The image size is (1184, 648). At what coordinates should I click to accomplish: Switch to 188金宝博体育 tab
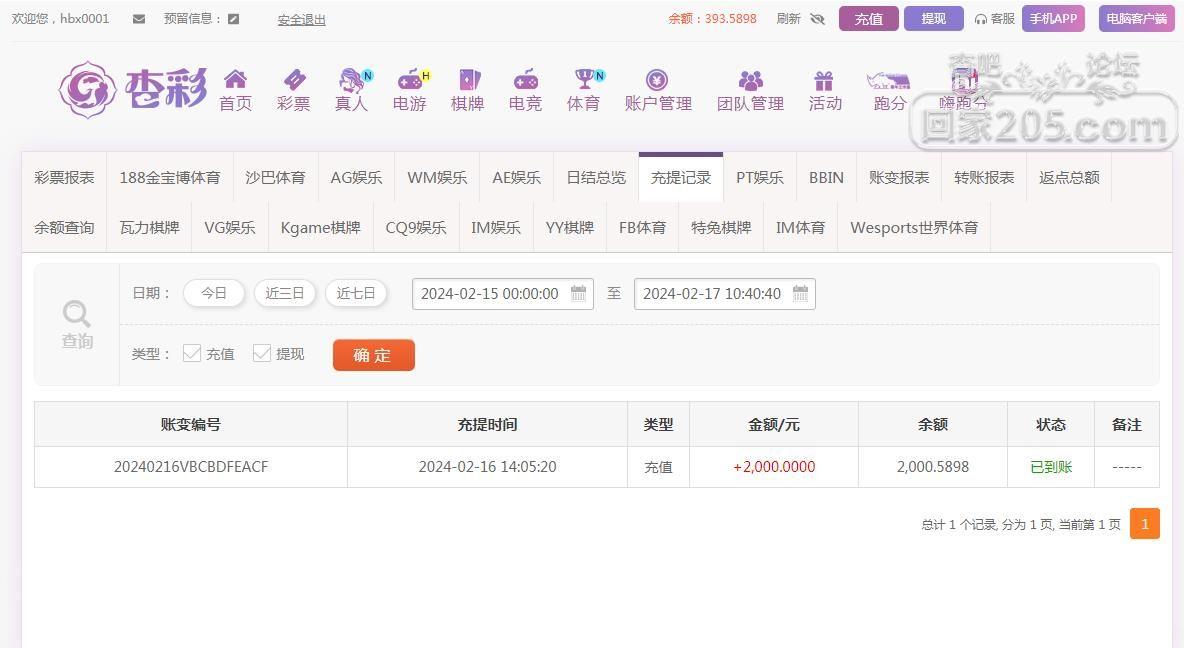pyautogui.click(x=170, y=177)
